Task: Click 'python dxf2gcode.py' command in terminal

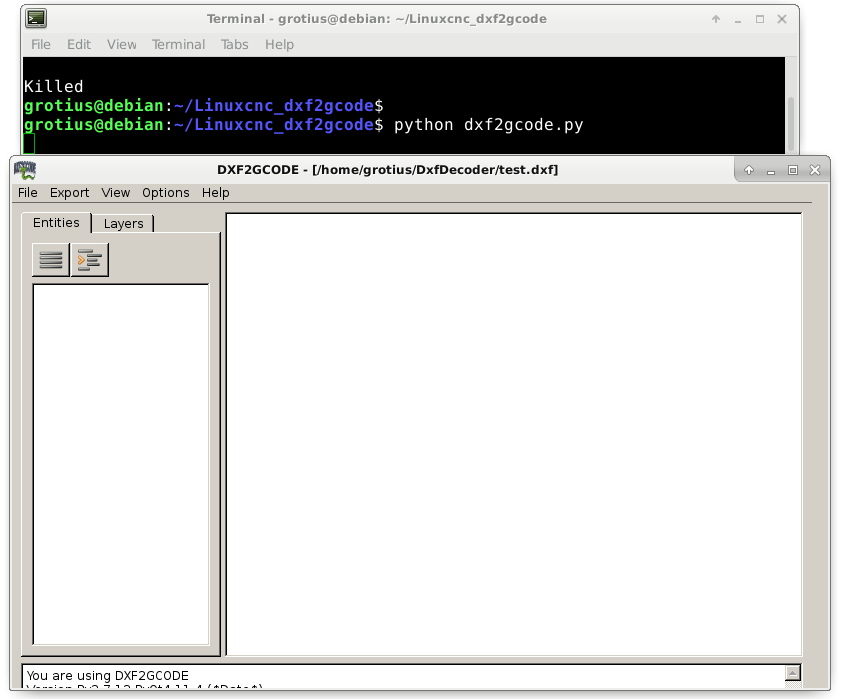Action: coord(488,125)
